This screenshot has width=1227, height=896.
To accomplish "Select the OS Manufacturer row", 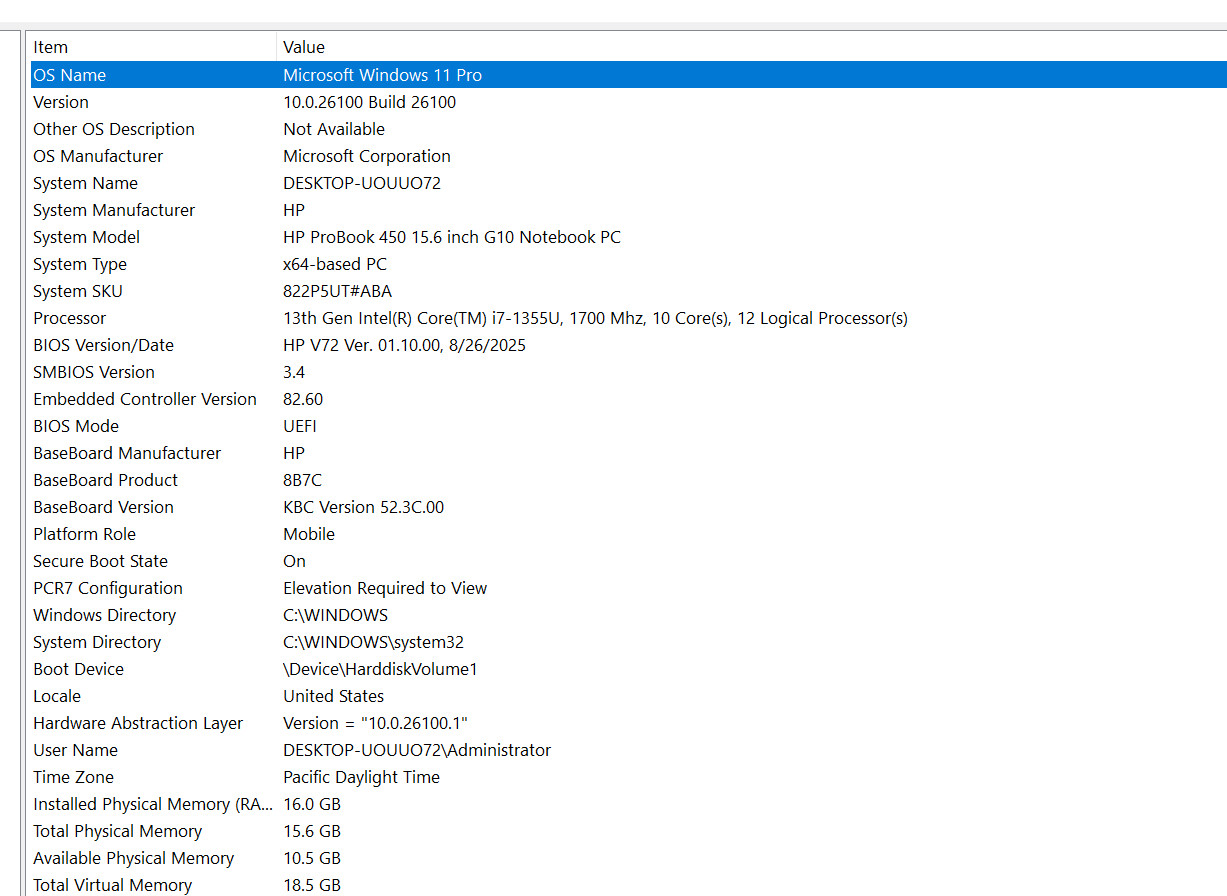I will coord(629,156).
